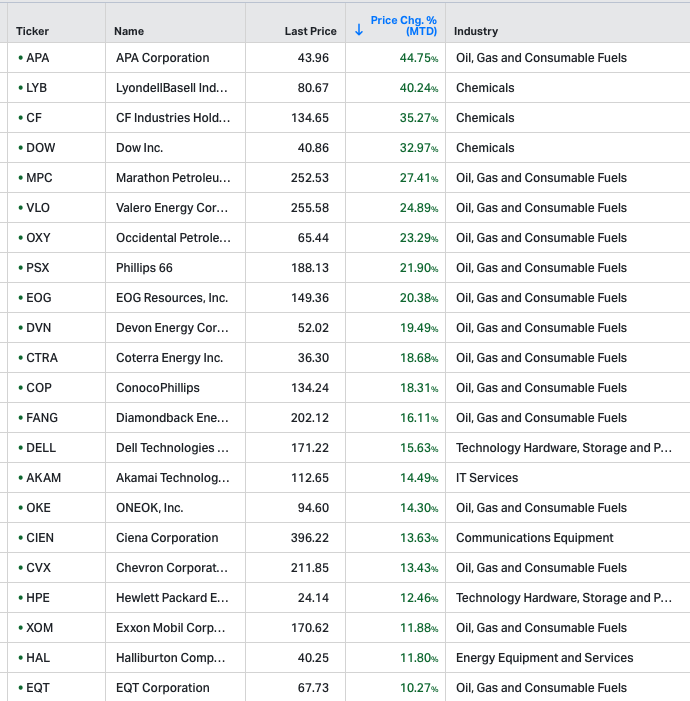Click the Phillips 66 company name
Screen dimensions: 690x701
point(144,268)
